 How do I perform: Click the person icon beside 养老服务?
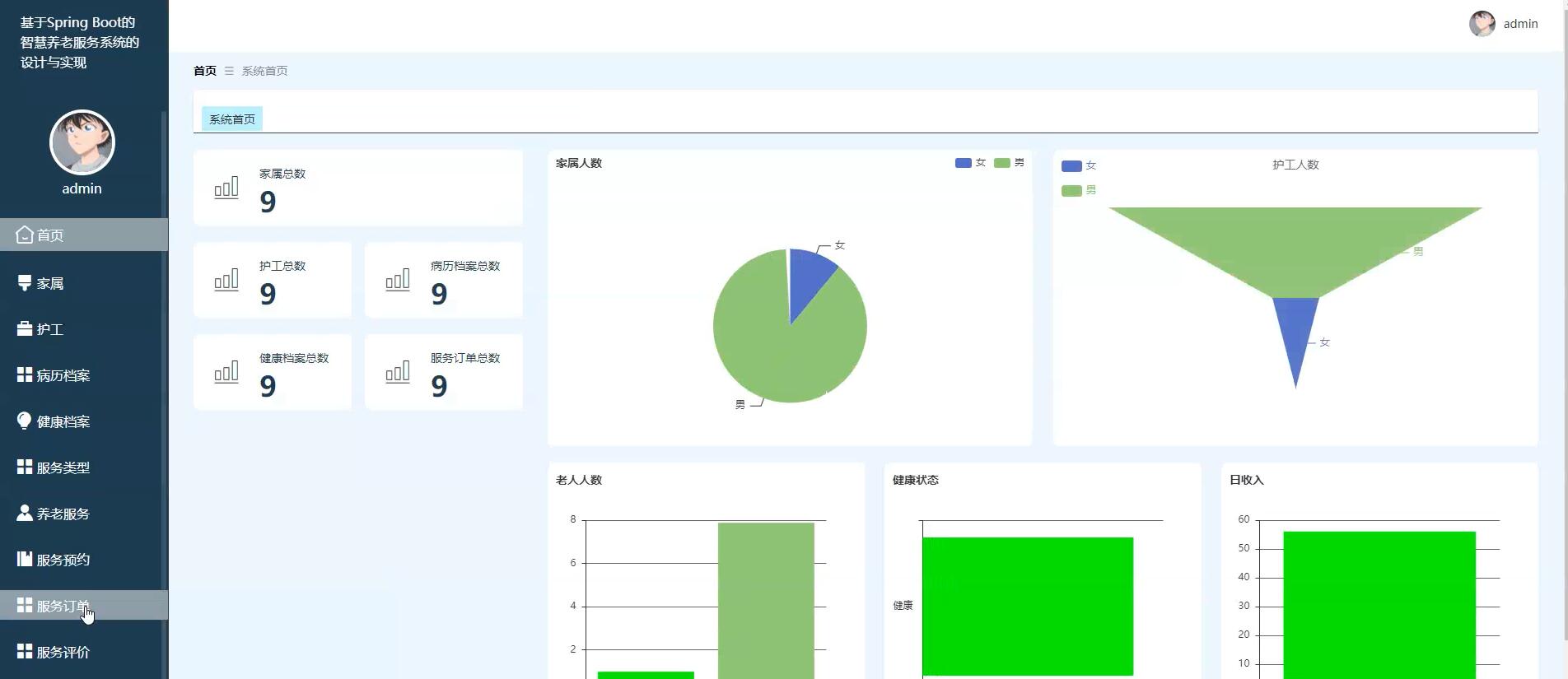click(x=25, y=513)
